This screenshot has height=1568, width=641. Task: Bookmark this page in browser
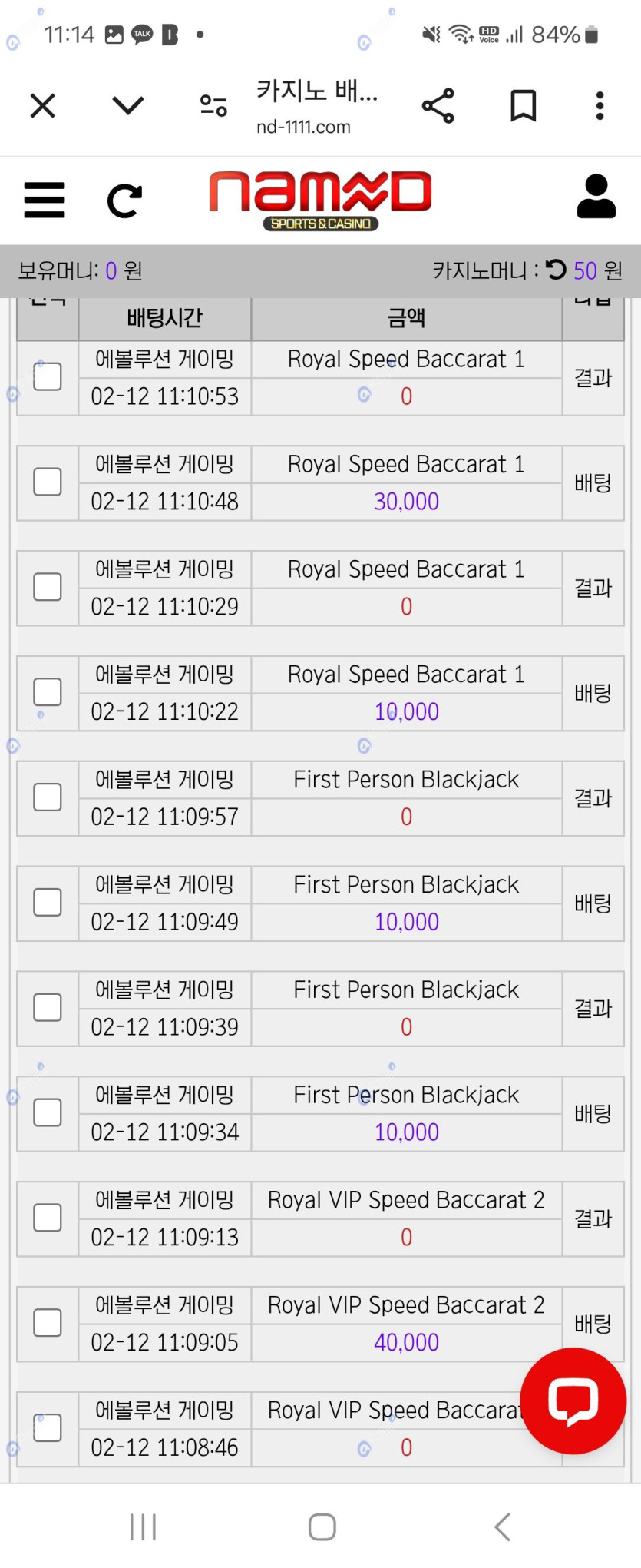pyautogui.click(x=524, y=106)
